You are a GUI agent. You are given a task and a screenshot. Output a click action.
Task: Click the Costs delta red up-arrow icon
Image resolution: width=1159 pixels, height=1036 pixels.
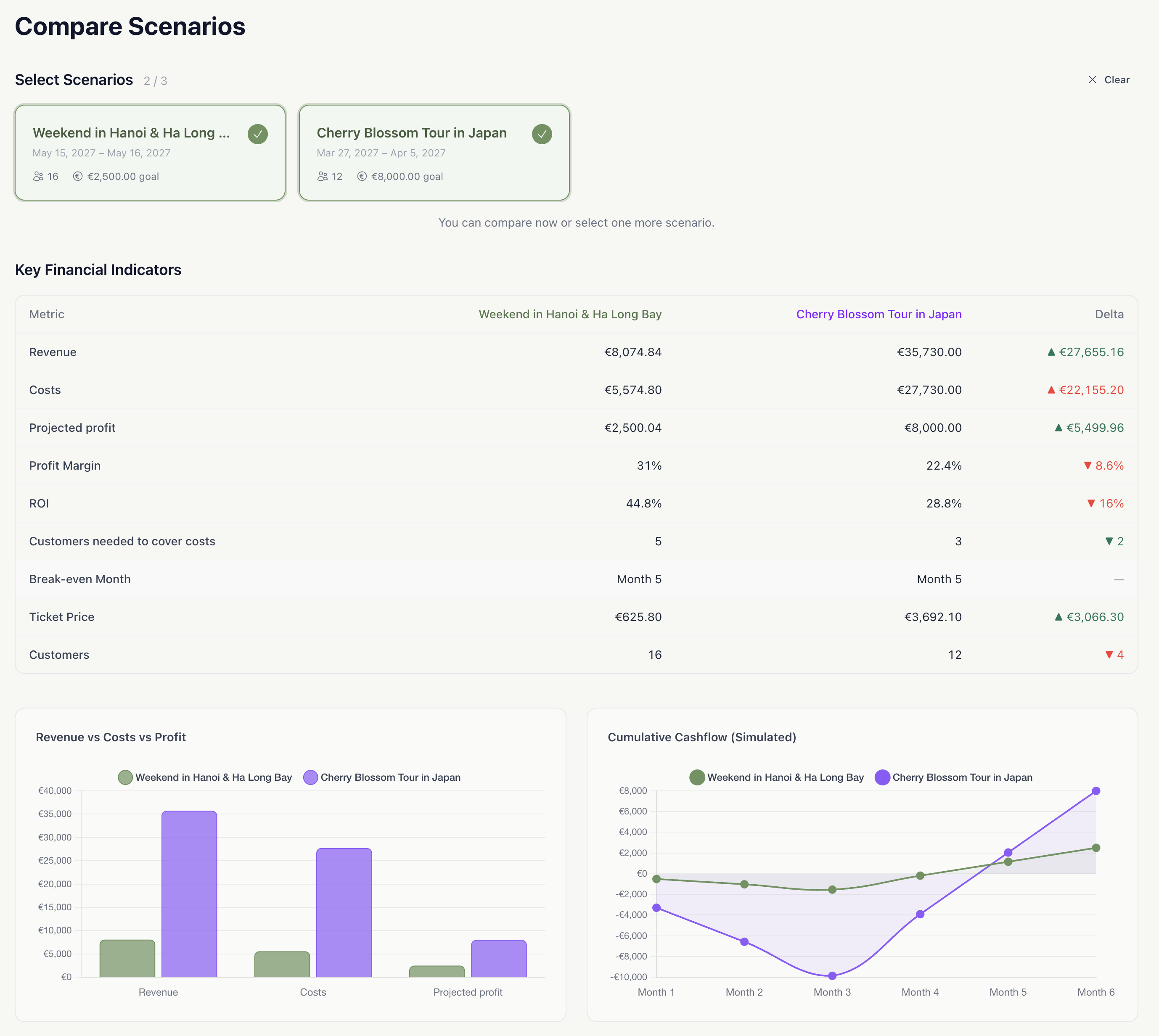point(1051,390)
